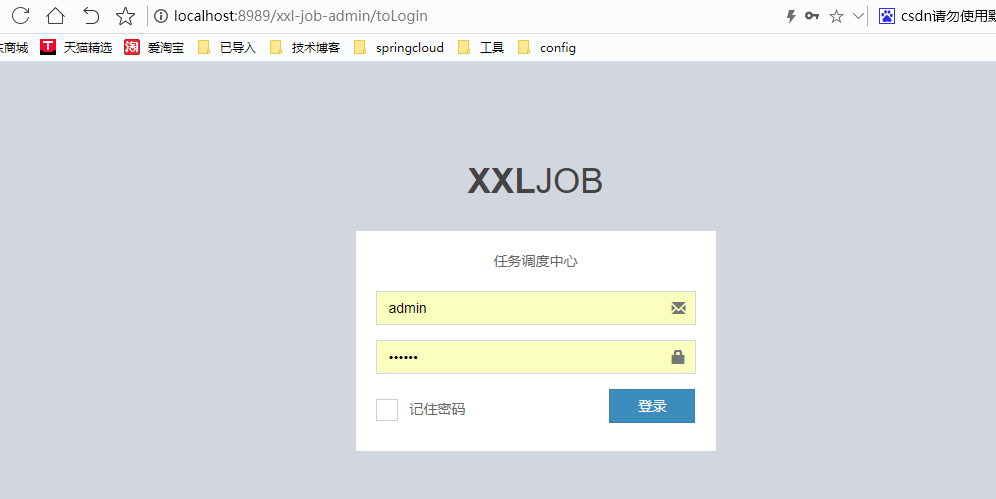
Task: Tick the 记住密码 remember password checkbox
Action: point(387,409)
